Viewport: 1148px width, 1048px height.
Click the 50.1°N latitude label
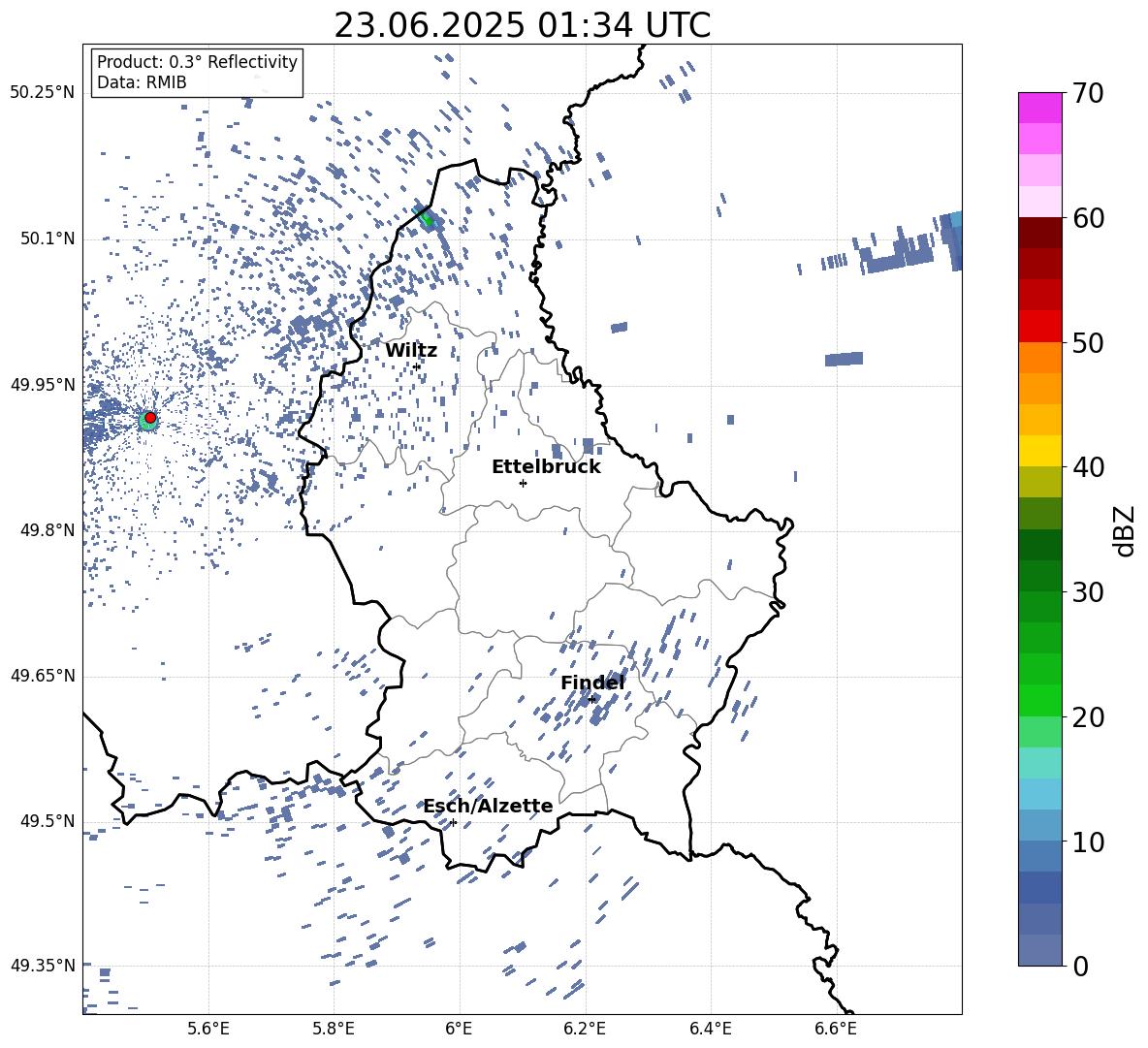click(x=47, y=238)
